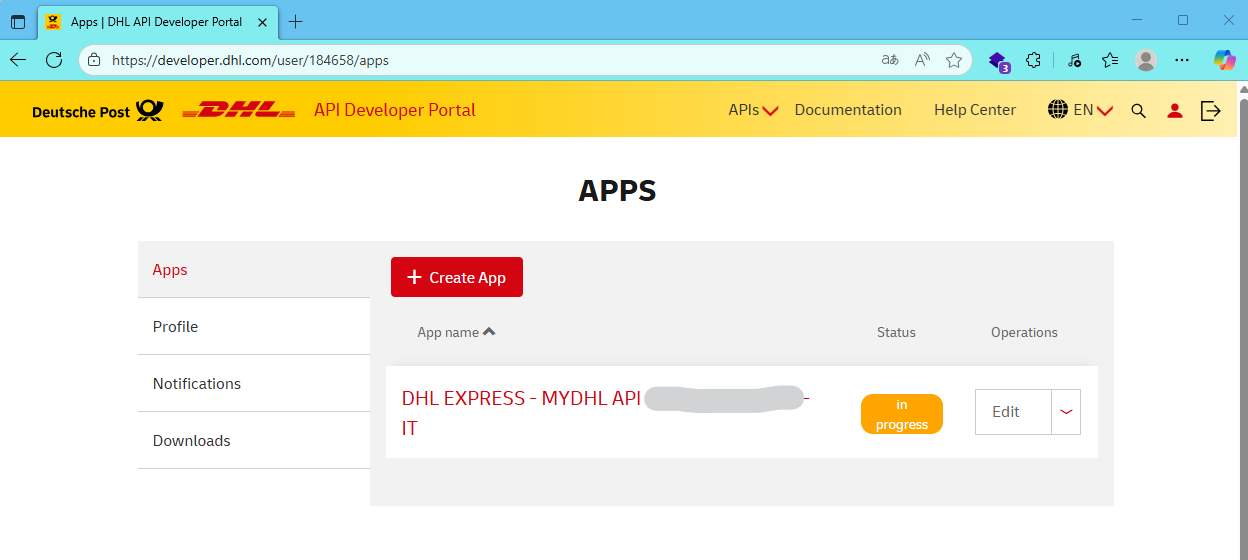Select the Notifications sidebar tab
Image resolution: width=1248 pixels, height=560 pixels.
(254, 384)
